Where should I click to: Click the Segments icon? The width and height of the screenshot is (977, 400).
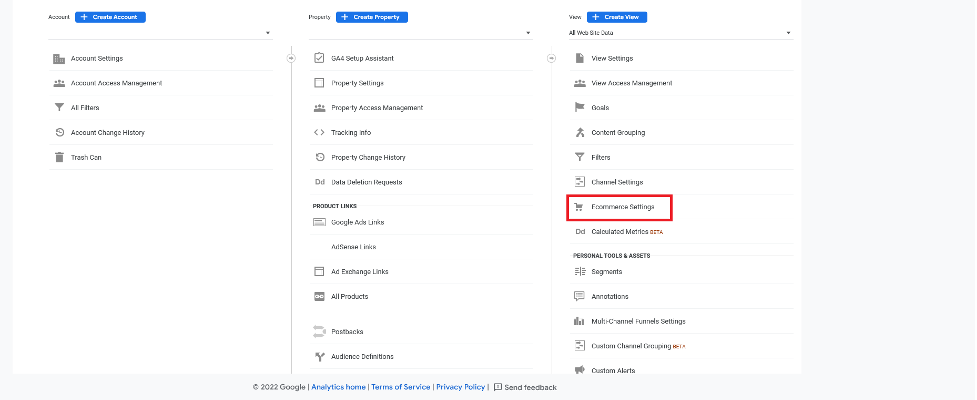pyautogui.click(x=579, y=272)
